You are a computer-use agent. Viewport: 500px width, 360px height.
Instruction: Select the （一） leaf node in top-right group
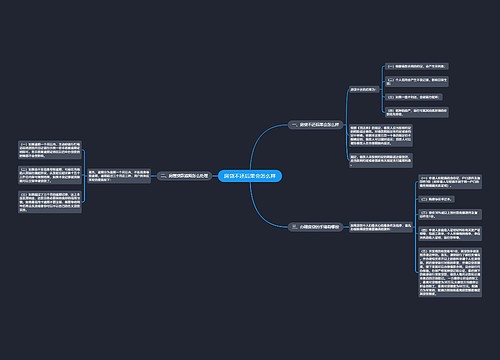point(417,66)
